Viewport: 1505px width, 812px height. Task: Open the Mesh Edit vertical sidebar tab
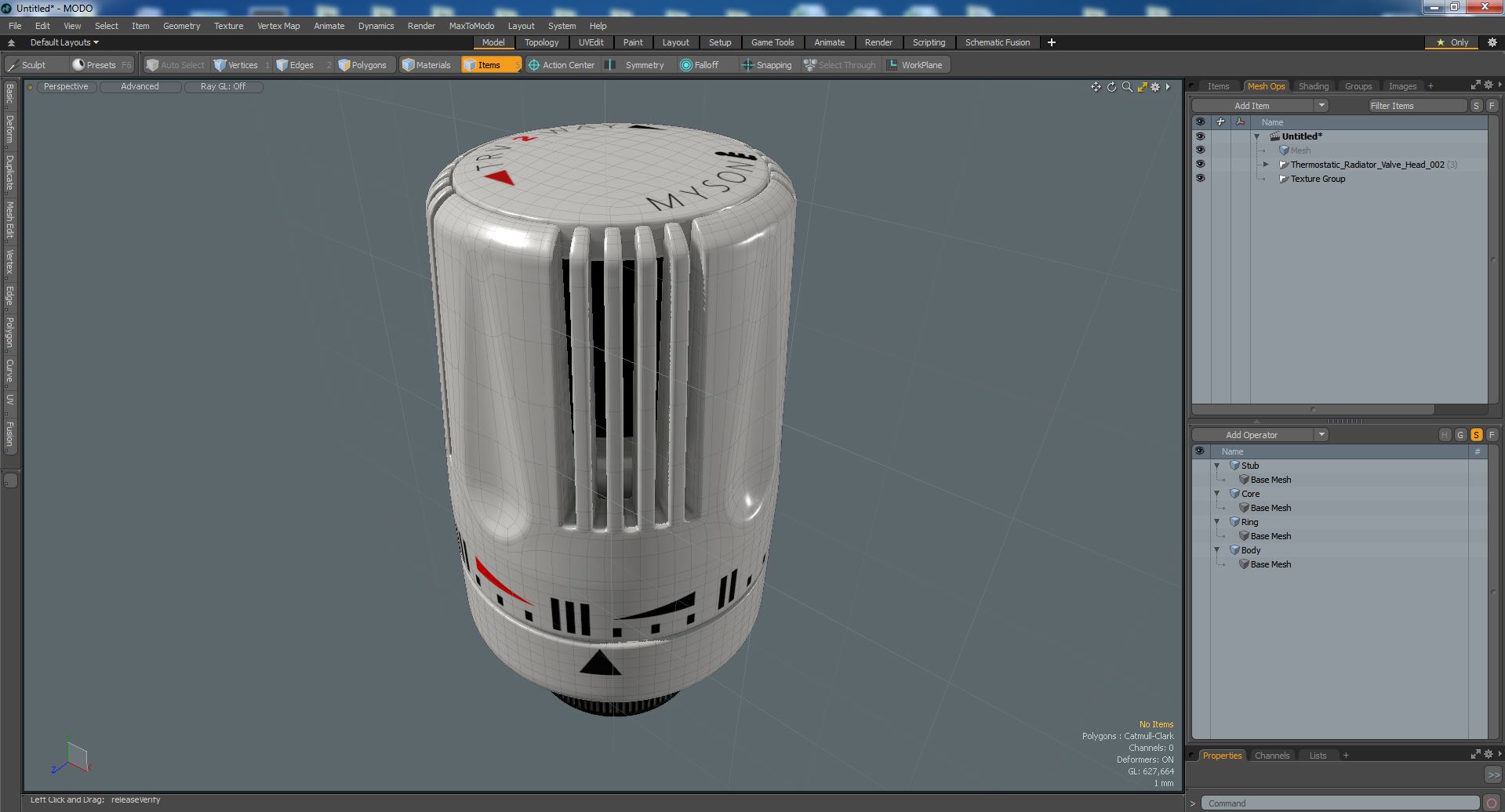[x=9, y=219]
